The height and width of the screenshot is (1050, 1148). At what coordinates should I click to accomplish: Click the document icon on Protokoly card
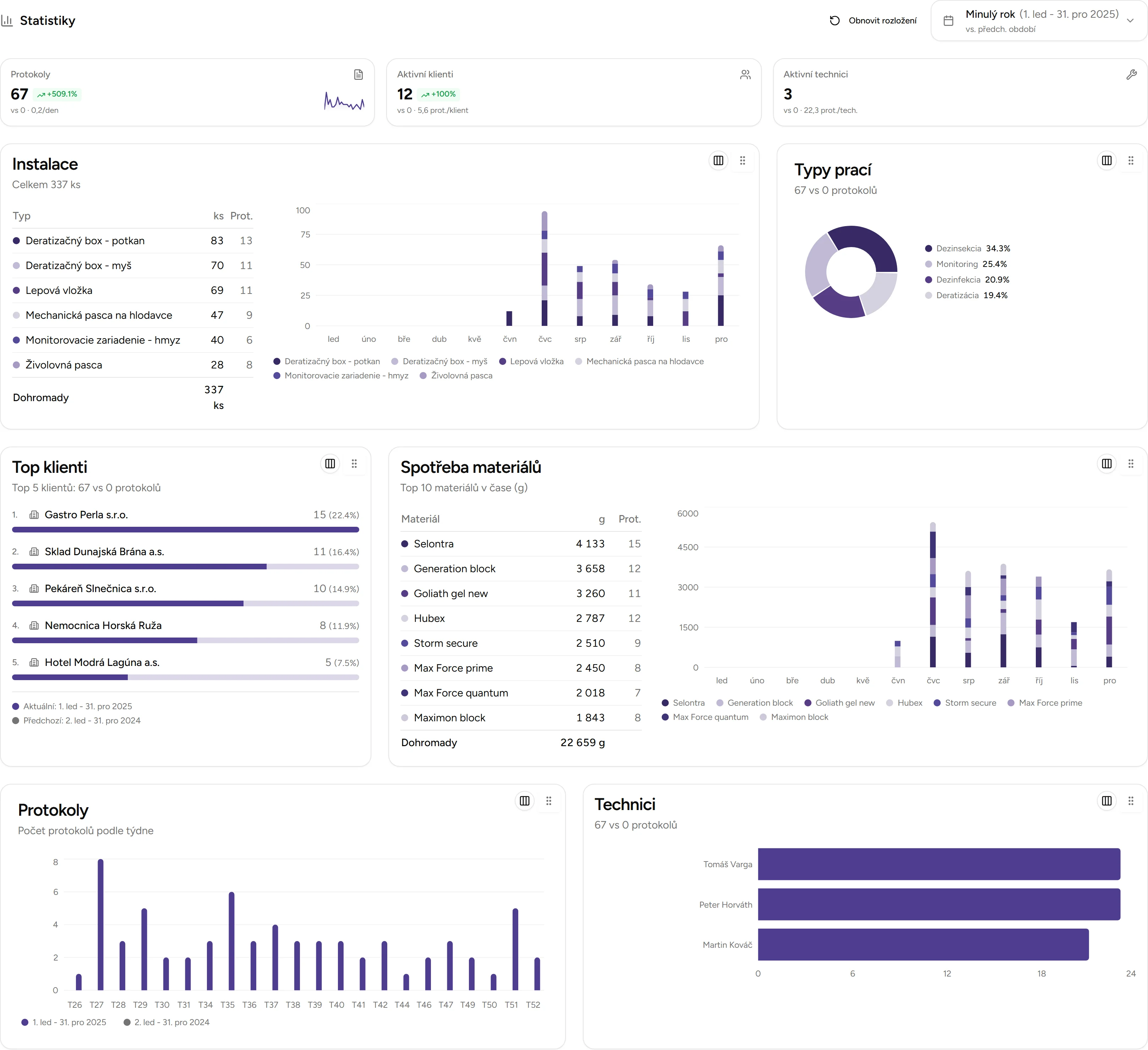[358, 74]
